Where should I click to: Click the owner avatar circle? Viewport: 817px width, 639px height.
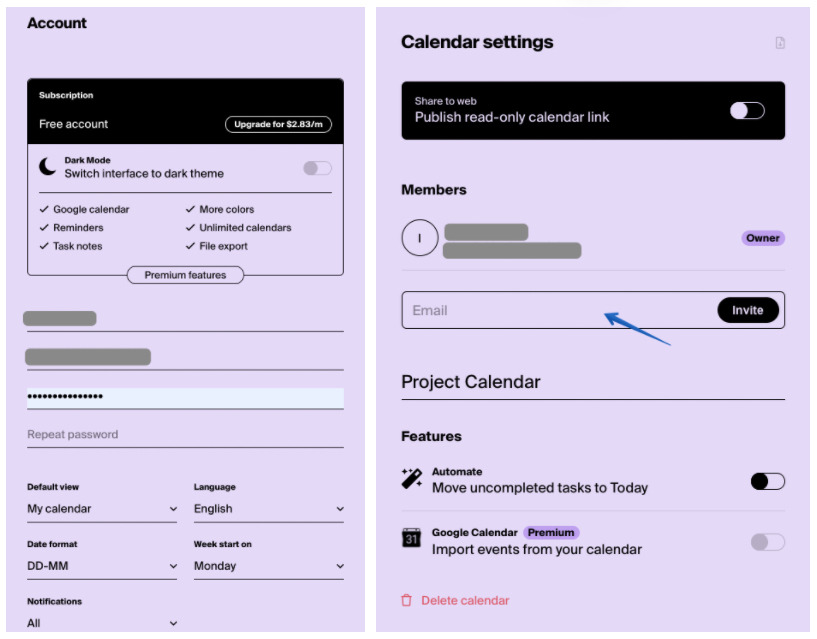pyautogui.click(x=419, y=238)
